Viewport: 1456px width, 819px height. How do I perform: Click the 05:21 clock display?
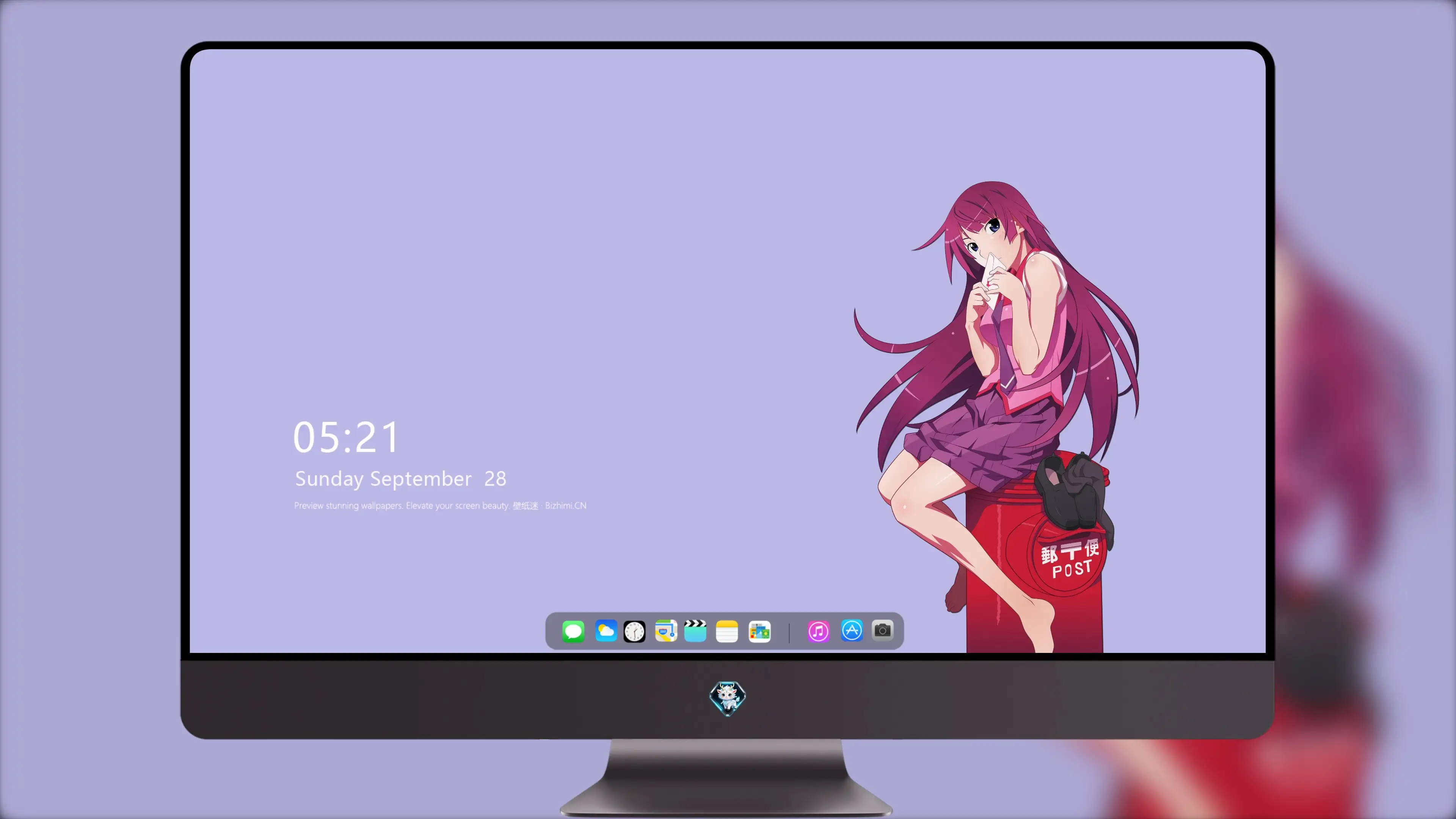coord(346,438)
